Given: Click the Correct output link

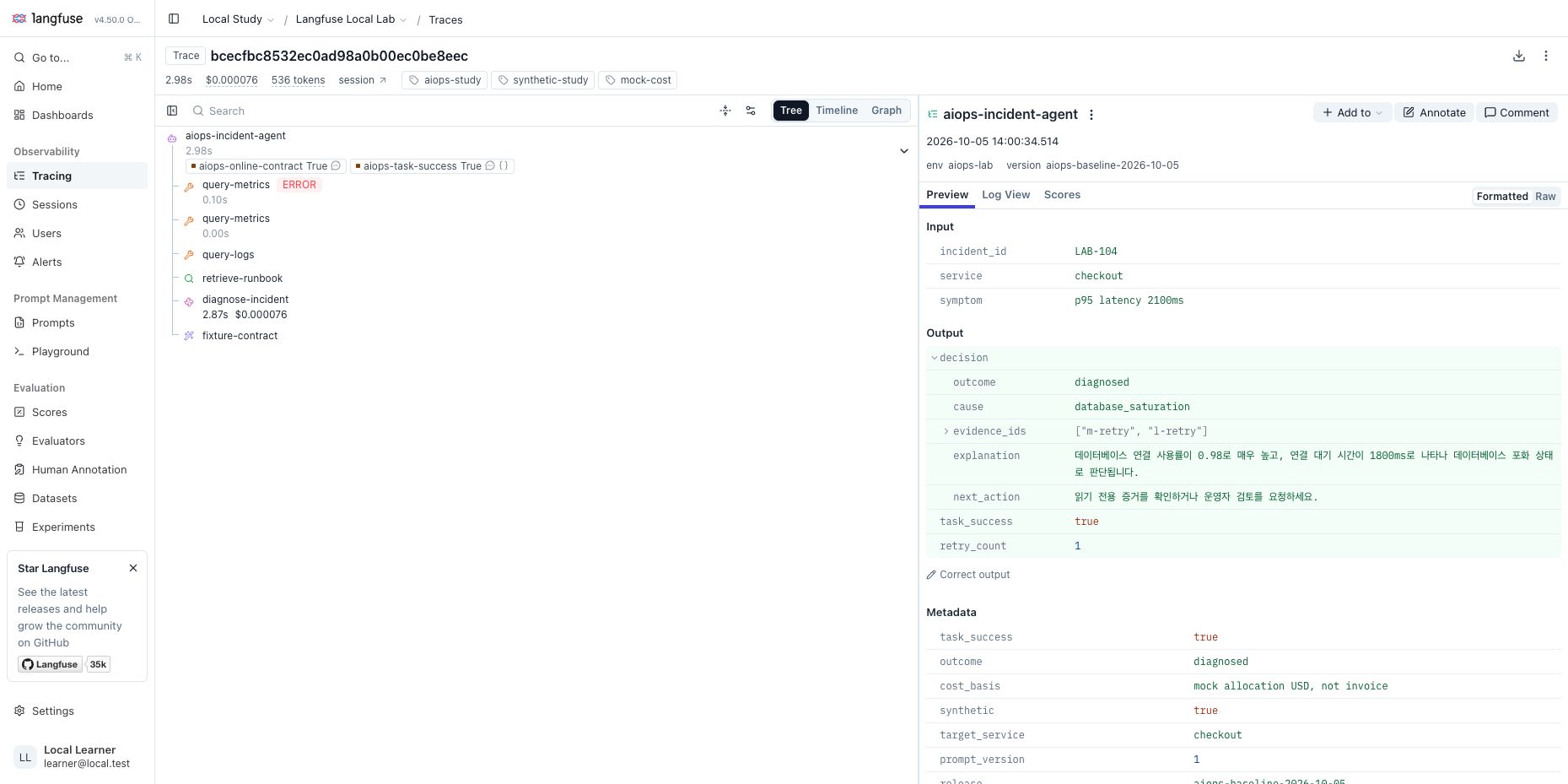Looking at the screenshot, I should (x=967, y=575).
